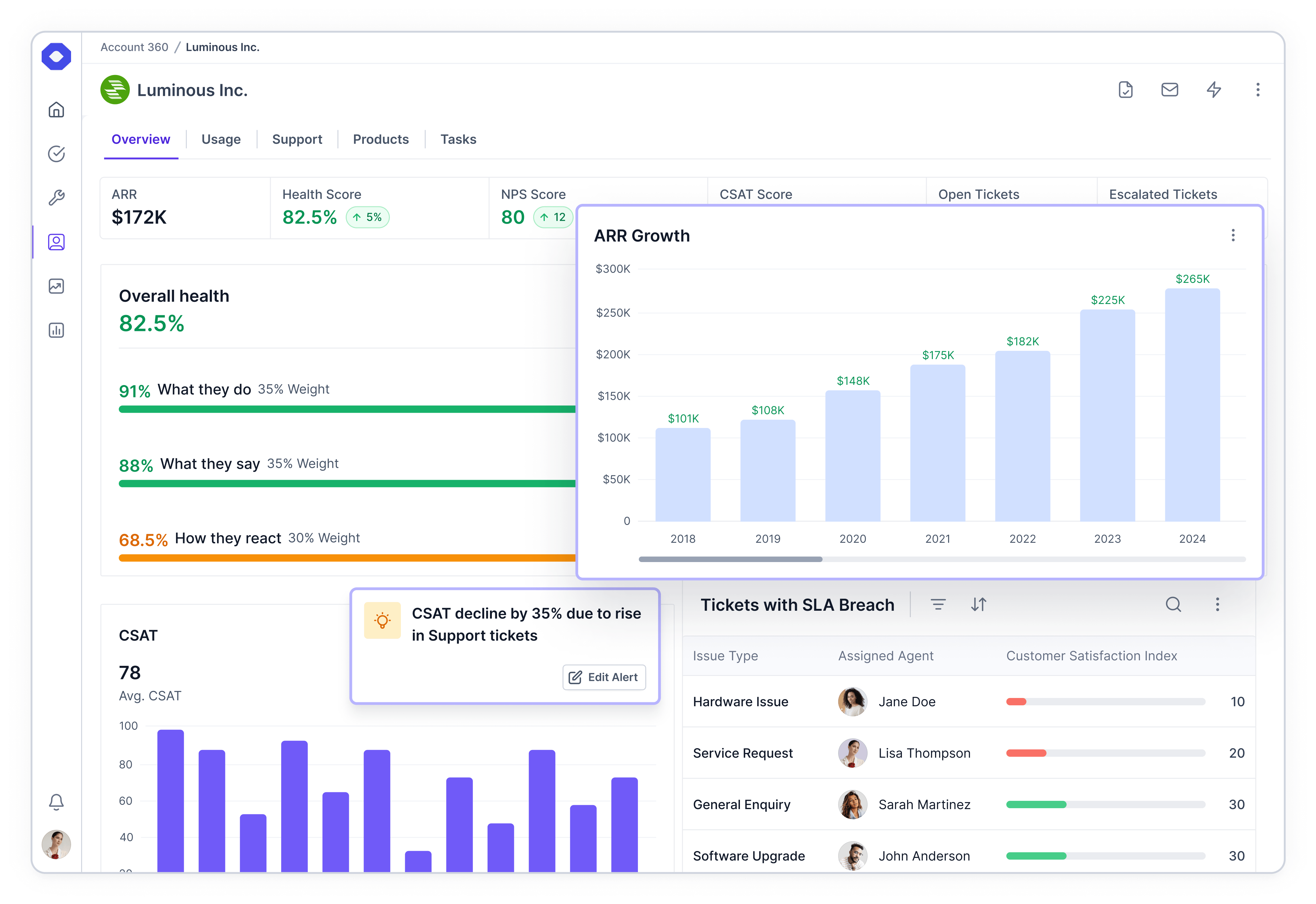1316x904 pixels.
Task: Open the checkmark circle tasks icon in sidebar
Action: pos(56,153)
